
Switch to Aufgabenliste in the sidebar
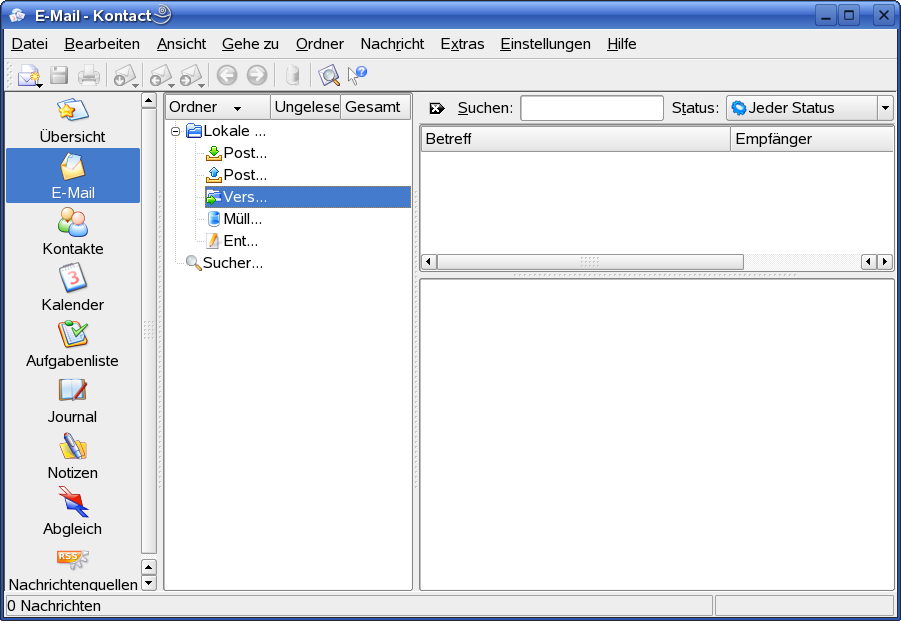click(x=73, y=344)
